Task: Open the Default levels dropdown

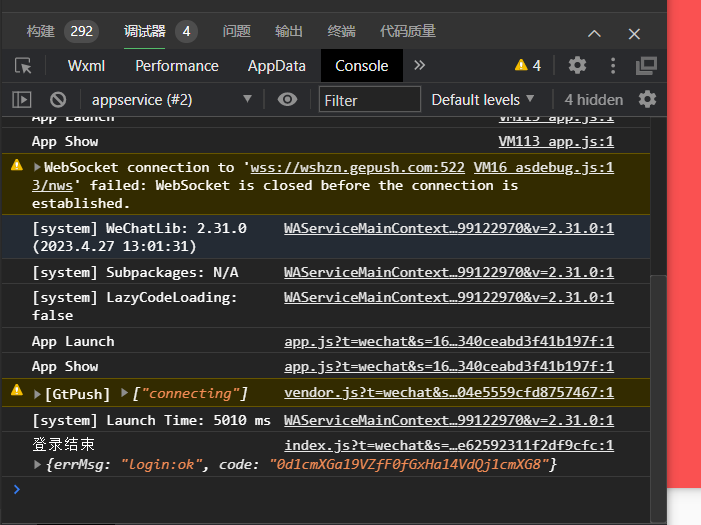Action: coord(483,99)
